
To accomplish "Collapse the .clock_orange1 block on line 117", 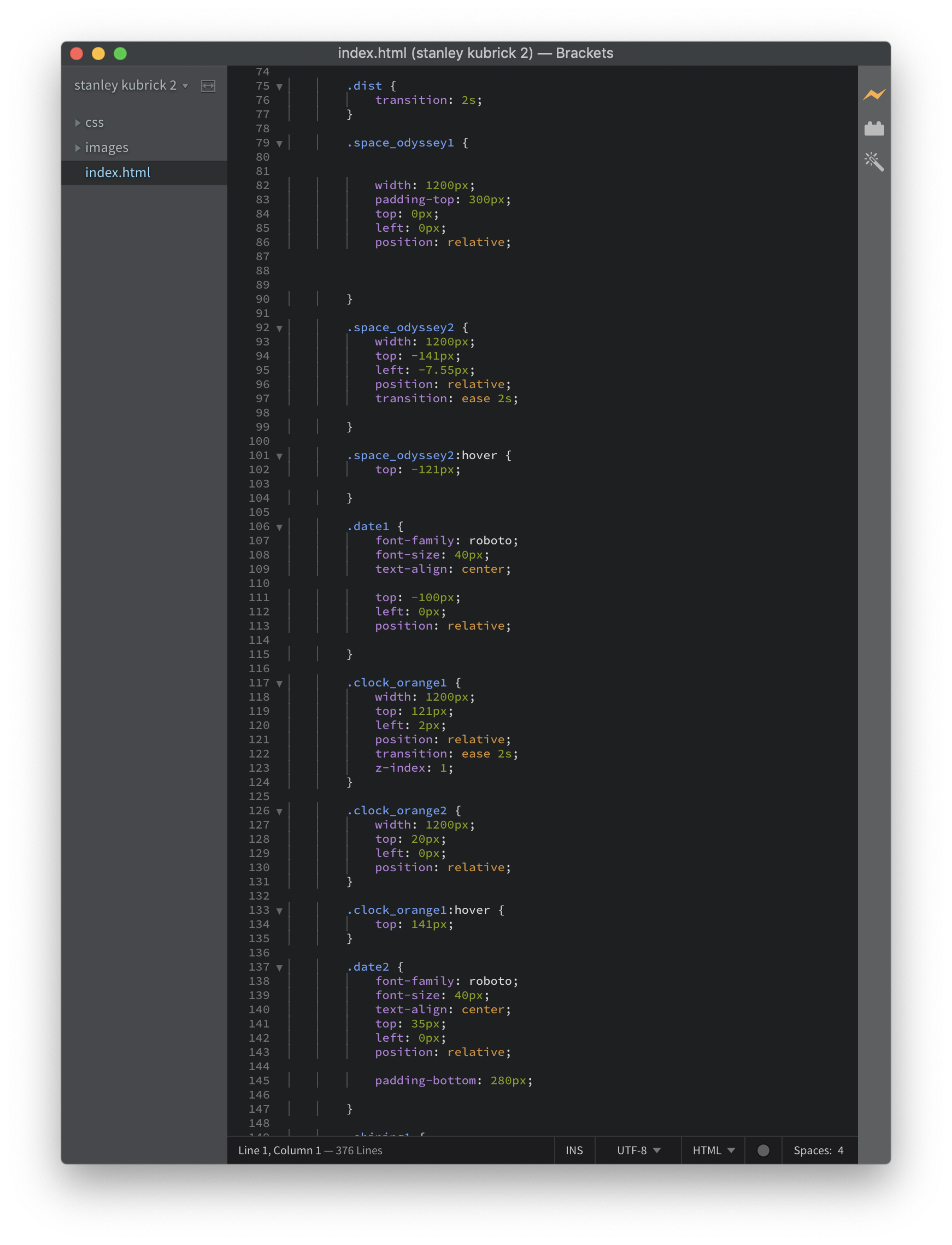I will (279, 683).
